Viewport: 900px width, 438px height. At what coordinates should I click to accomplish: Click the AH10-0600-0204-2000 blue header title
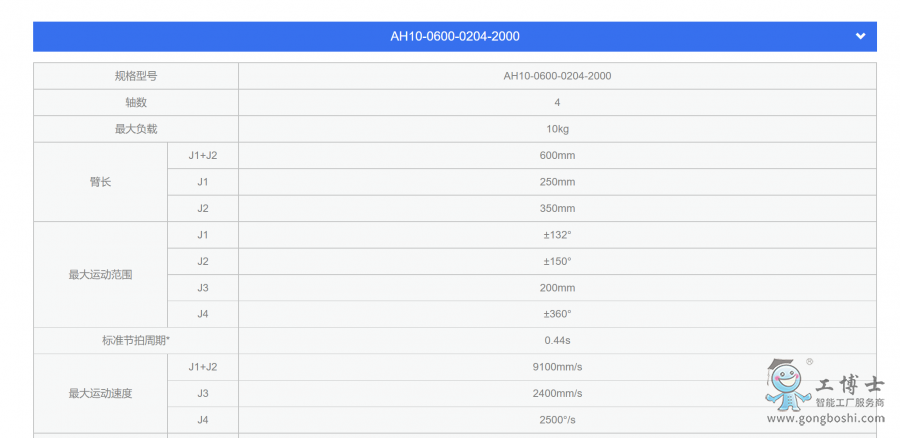454,37
